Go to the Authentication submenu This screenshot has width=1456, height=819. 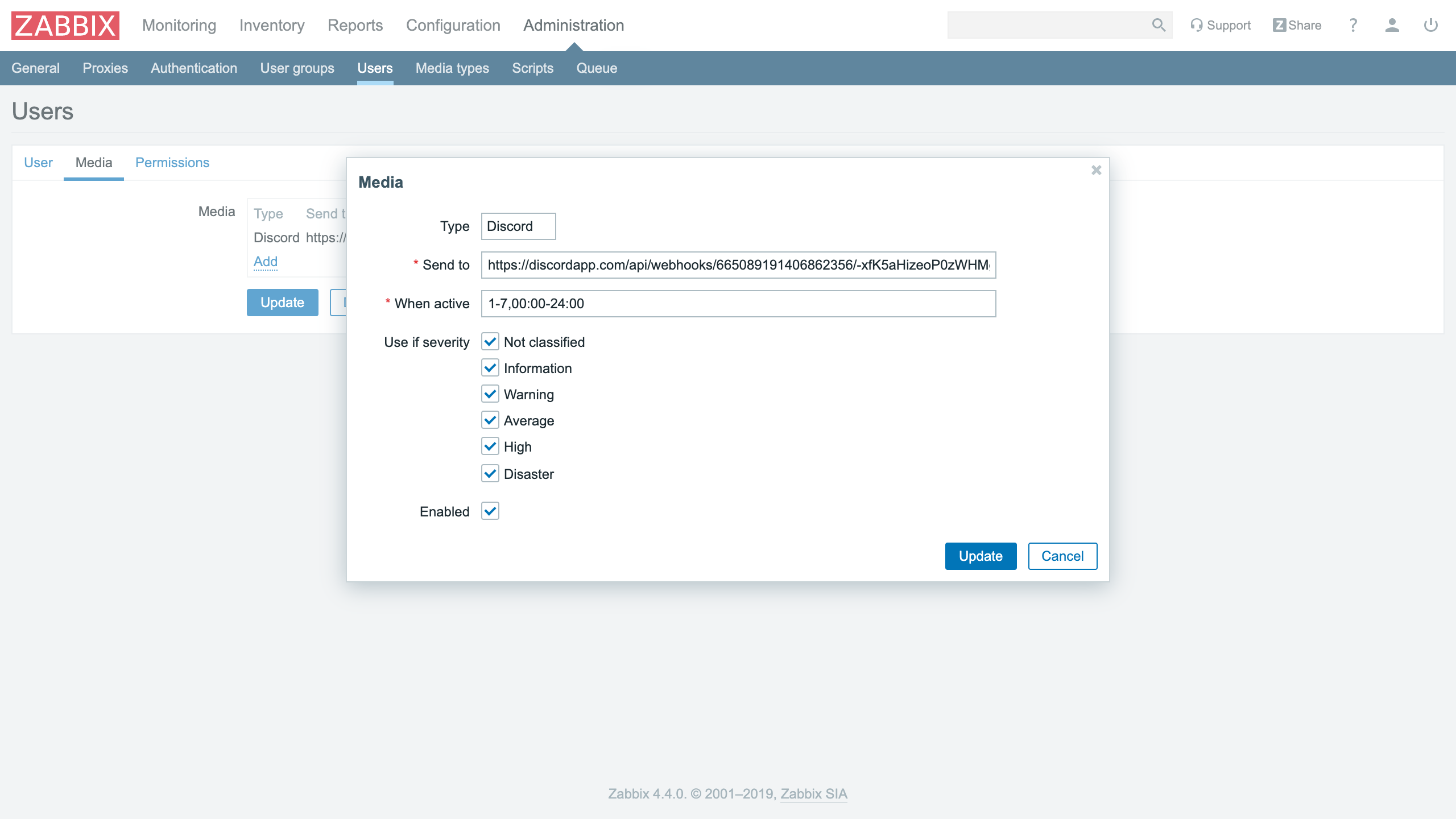click(194, 68)
